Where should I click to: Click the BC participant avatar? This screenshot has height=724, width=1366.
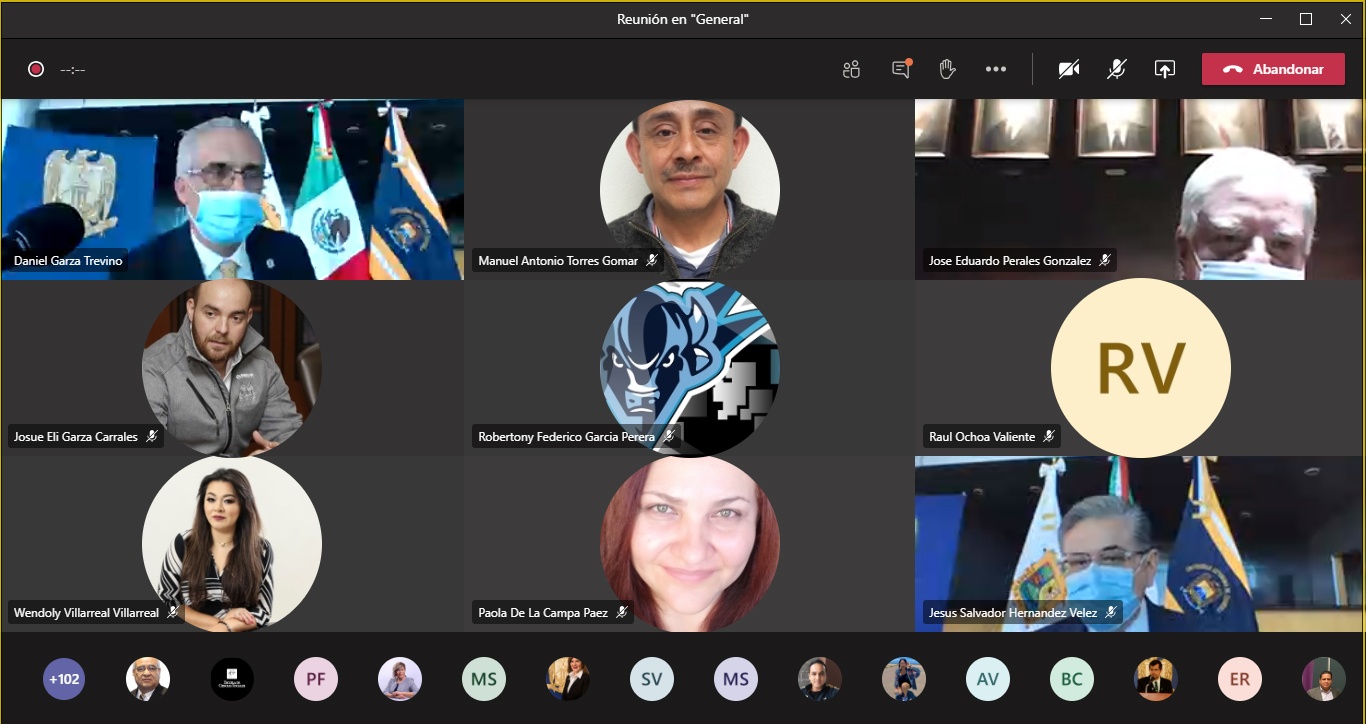[1072, 679]
